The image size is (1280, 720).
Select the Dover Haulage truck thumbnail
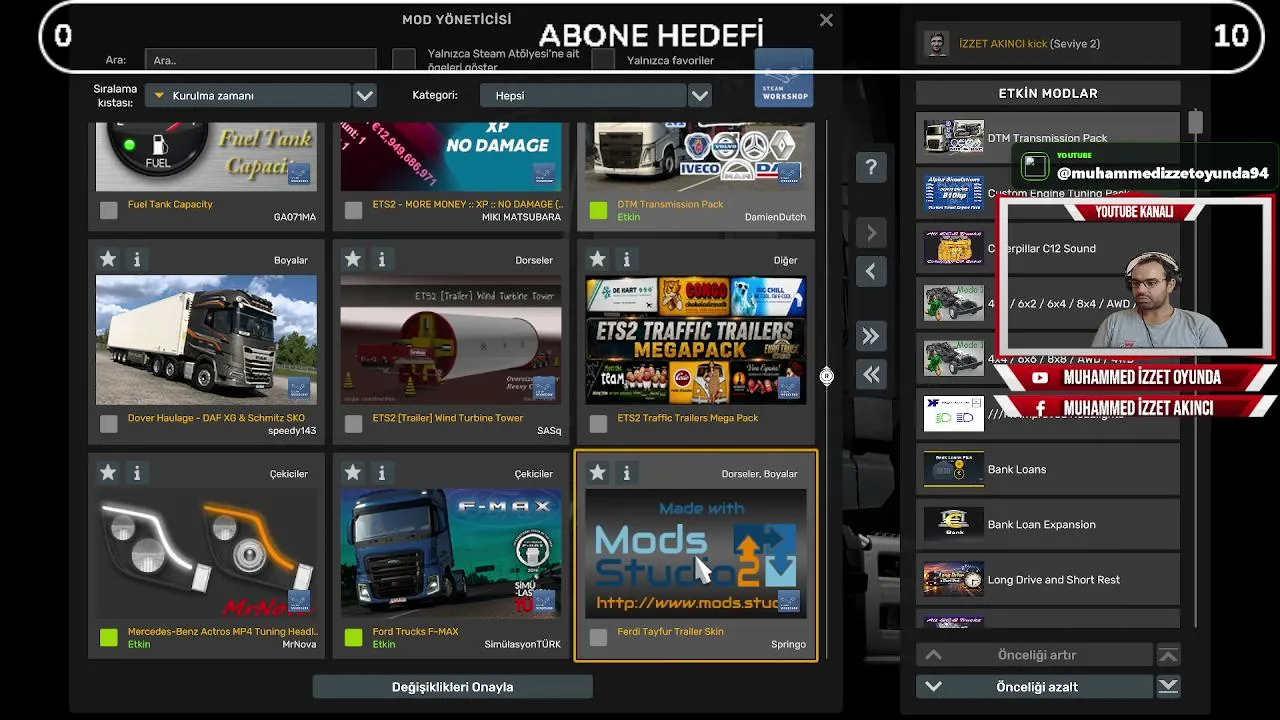click(x=206, y=340)
